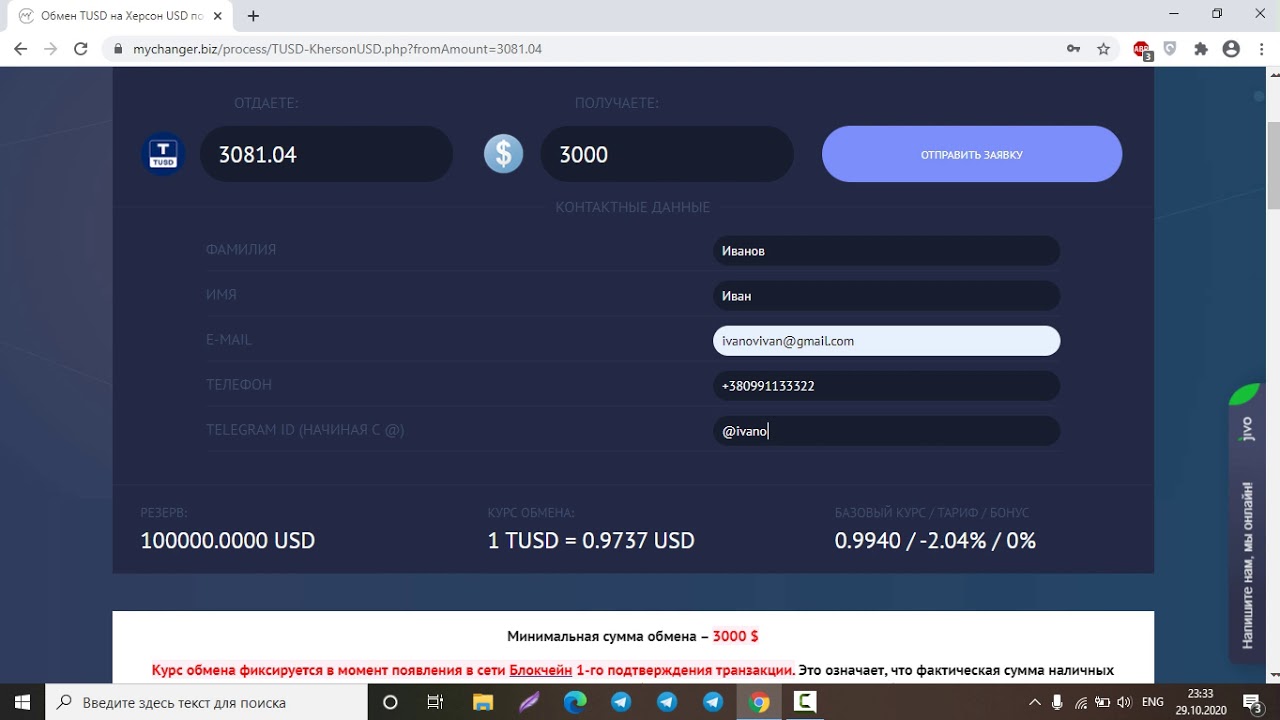Click the TUSD coin icon
The height and width of the screenshot is (720, 1280).
[162, 154]
